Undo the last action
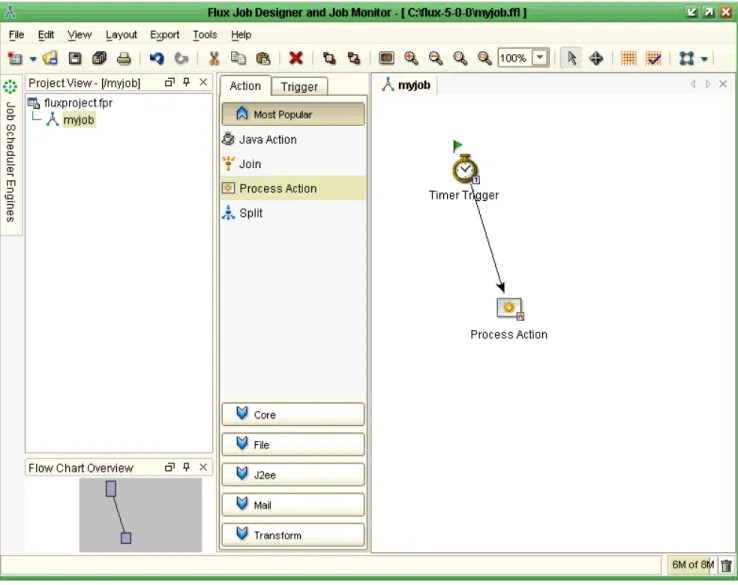Screen dimensions: 738x585 click(157, 58)
